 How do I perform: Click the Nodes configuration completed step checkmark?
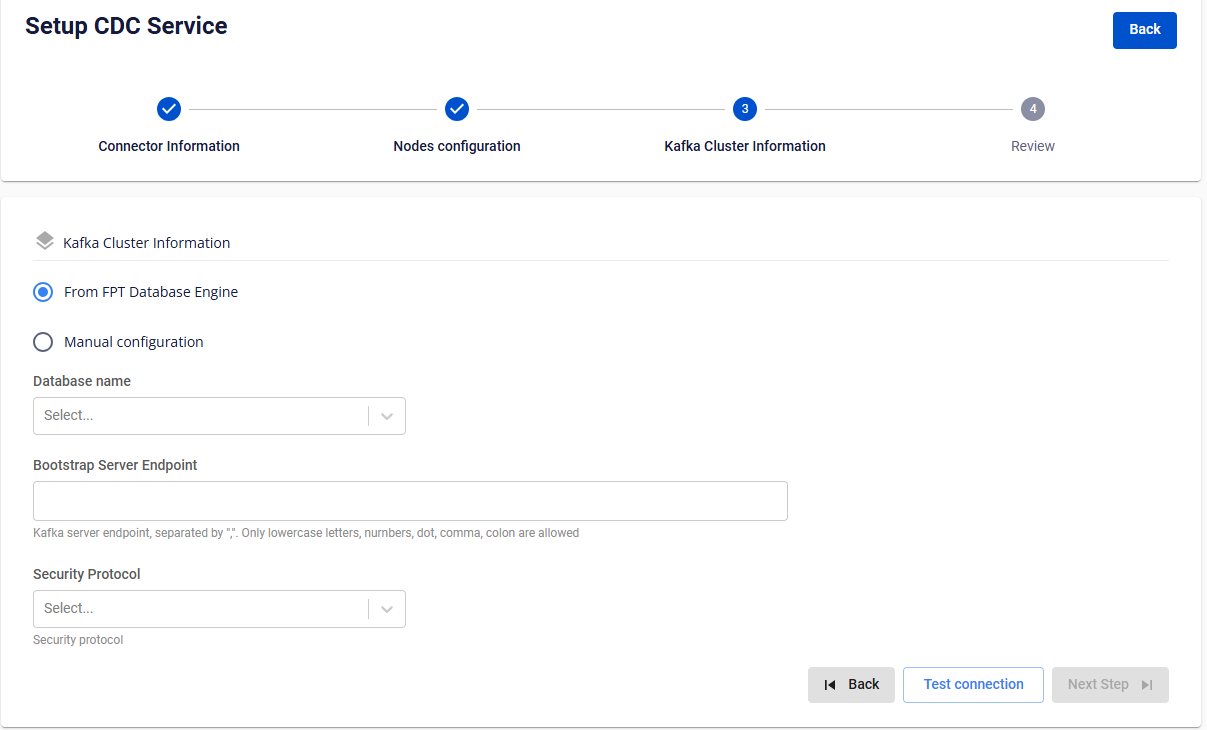[x=457, y=109]
